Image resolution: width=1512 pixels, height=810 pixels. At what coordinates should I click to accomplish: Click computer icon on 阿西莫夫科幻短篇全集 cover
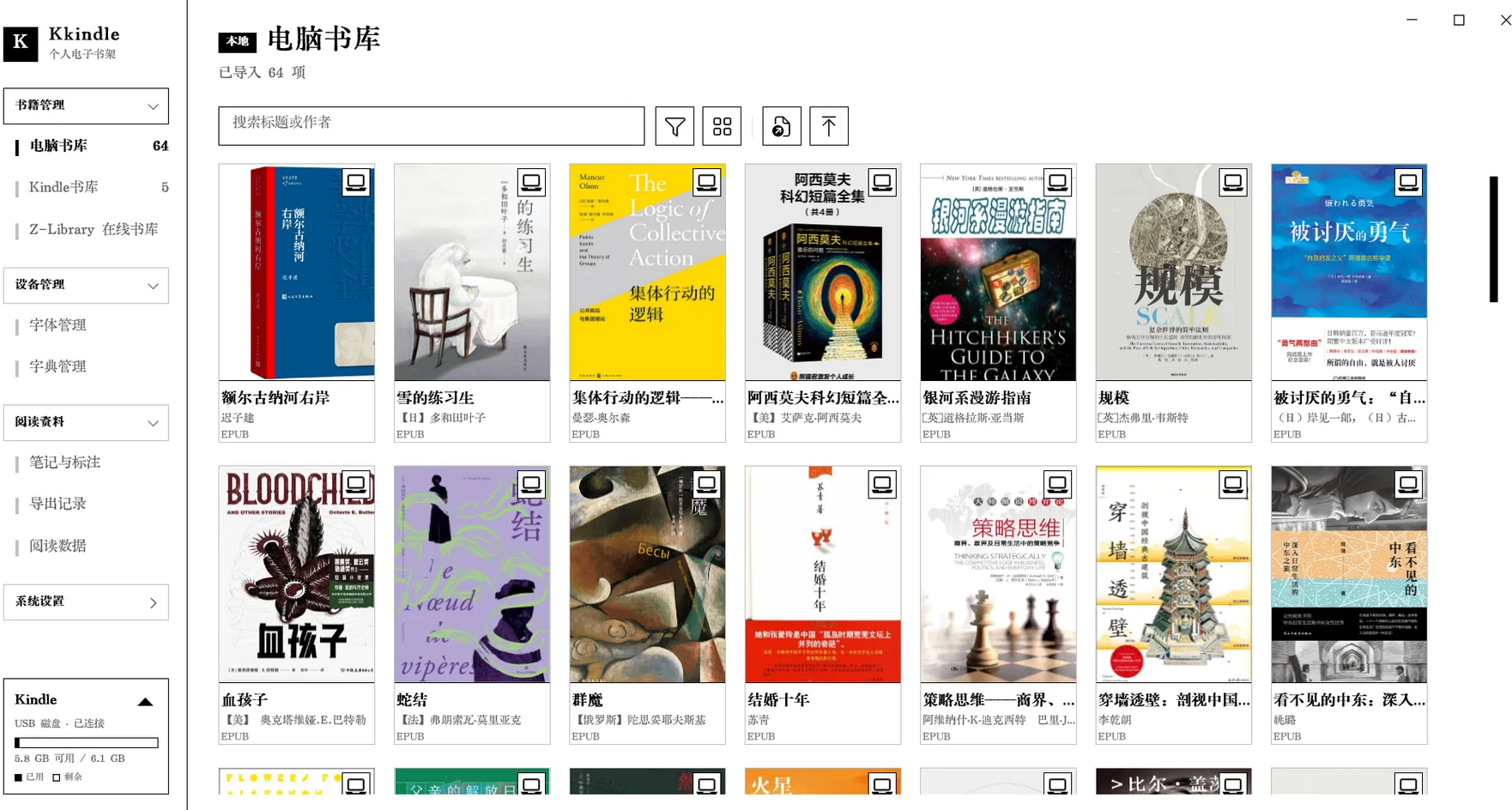pyautogui.click(x=882, y=183)
